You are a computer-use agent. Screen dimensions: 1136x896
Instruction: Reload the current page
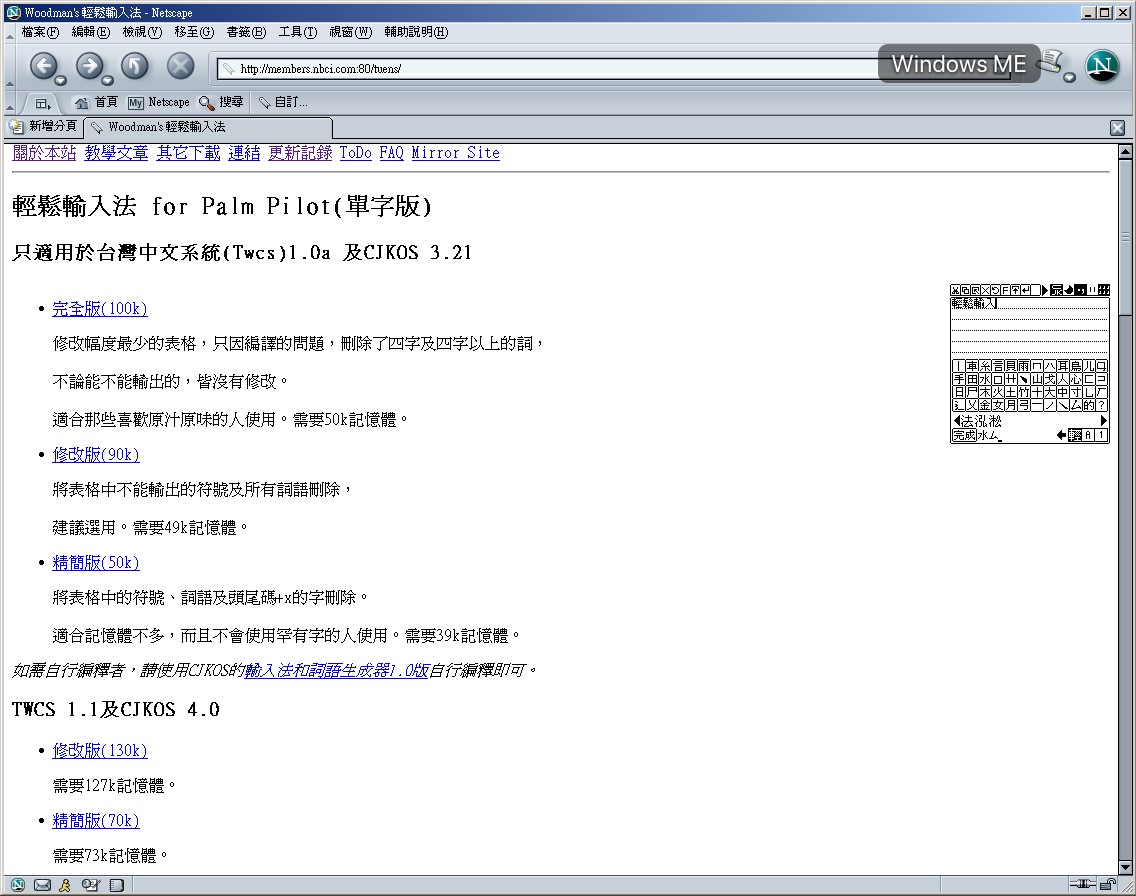tap(134, 67)
